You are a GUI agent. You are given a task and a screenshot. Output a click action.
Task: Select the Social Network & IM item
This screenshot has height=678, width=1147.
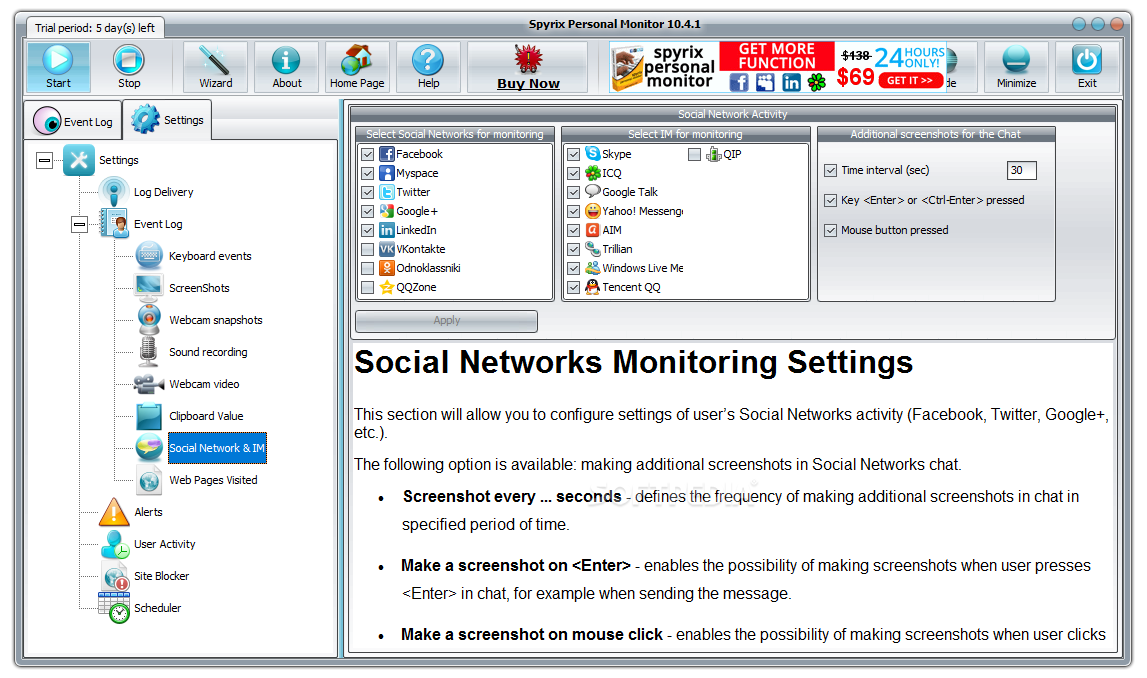click(x=217, y=448)
